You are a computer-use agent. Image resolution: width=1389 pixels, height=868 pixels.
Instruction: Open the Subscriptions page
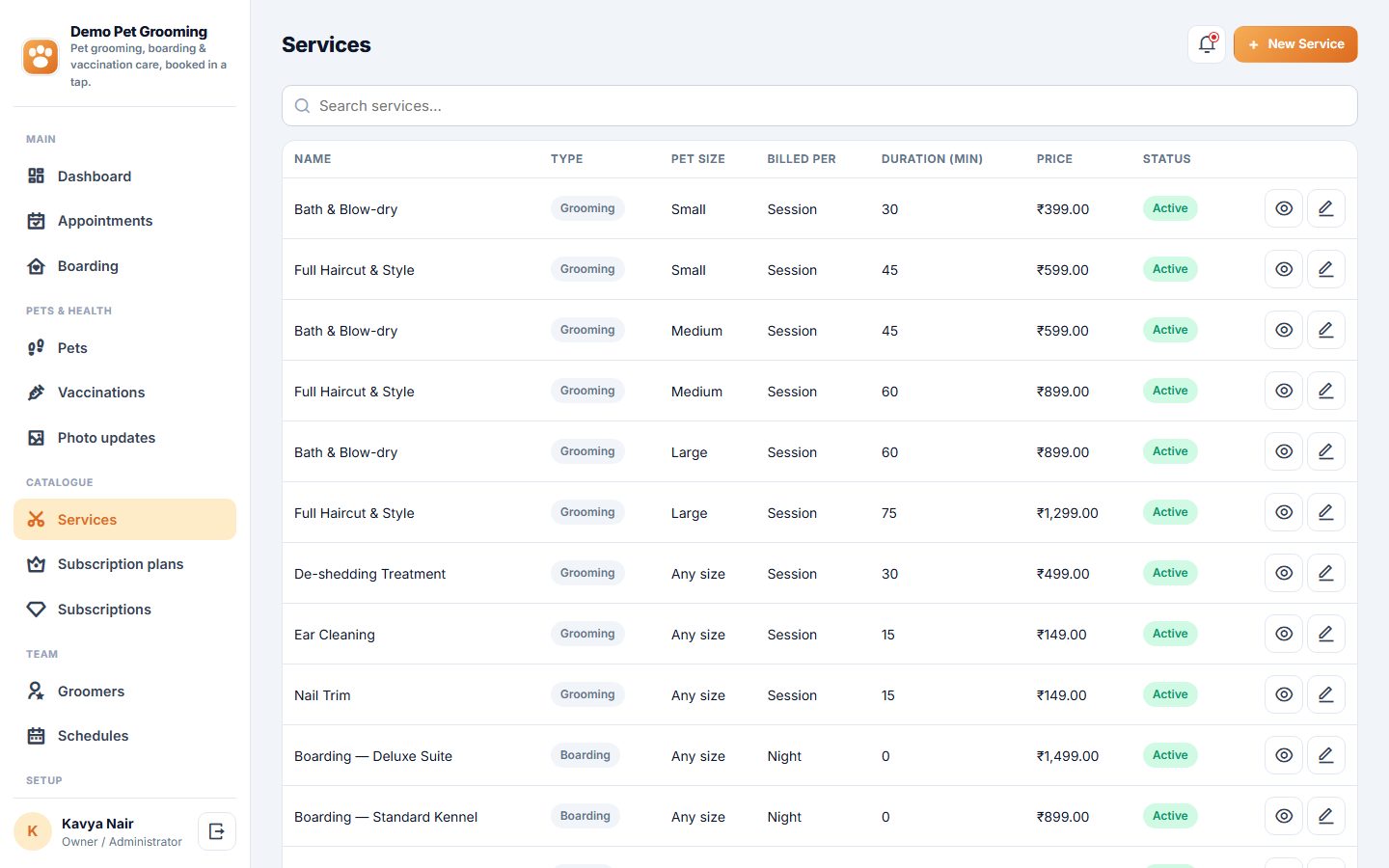[124, 610]
